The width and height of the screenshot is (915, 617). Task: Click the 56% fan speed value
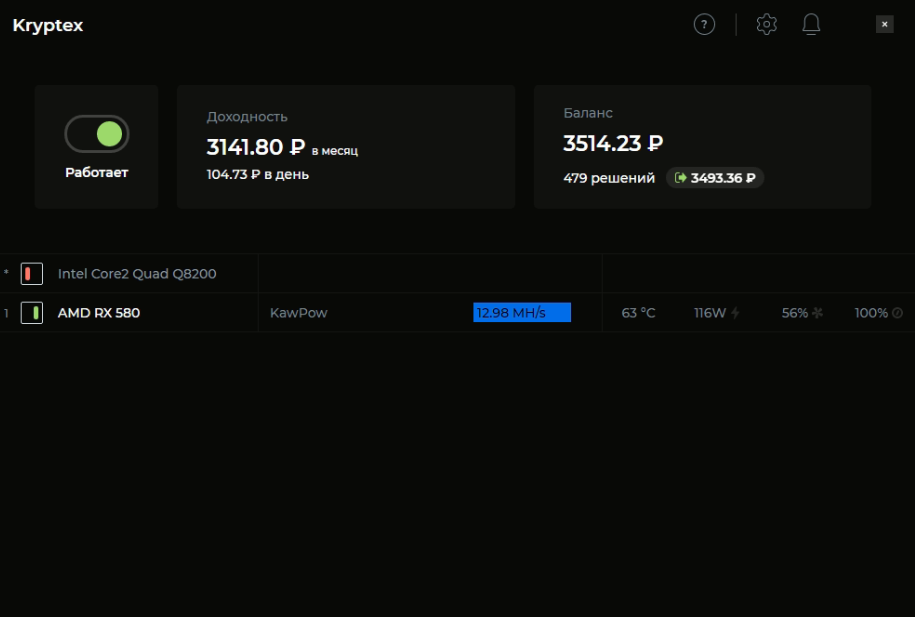pyautogui.click(x=795, y=313)
